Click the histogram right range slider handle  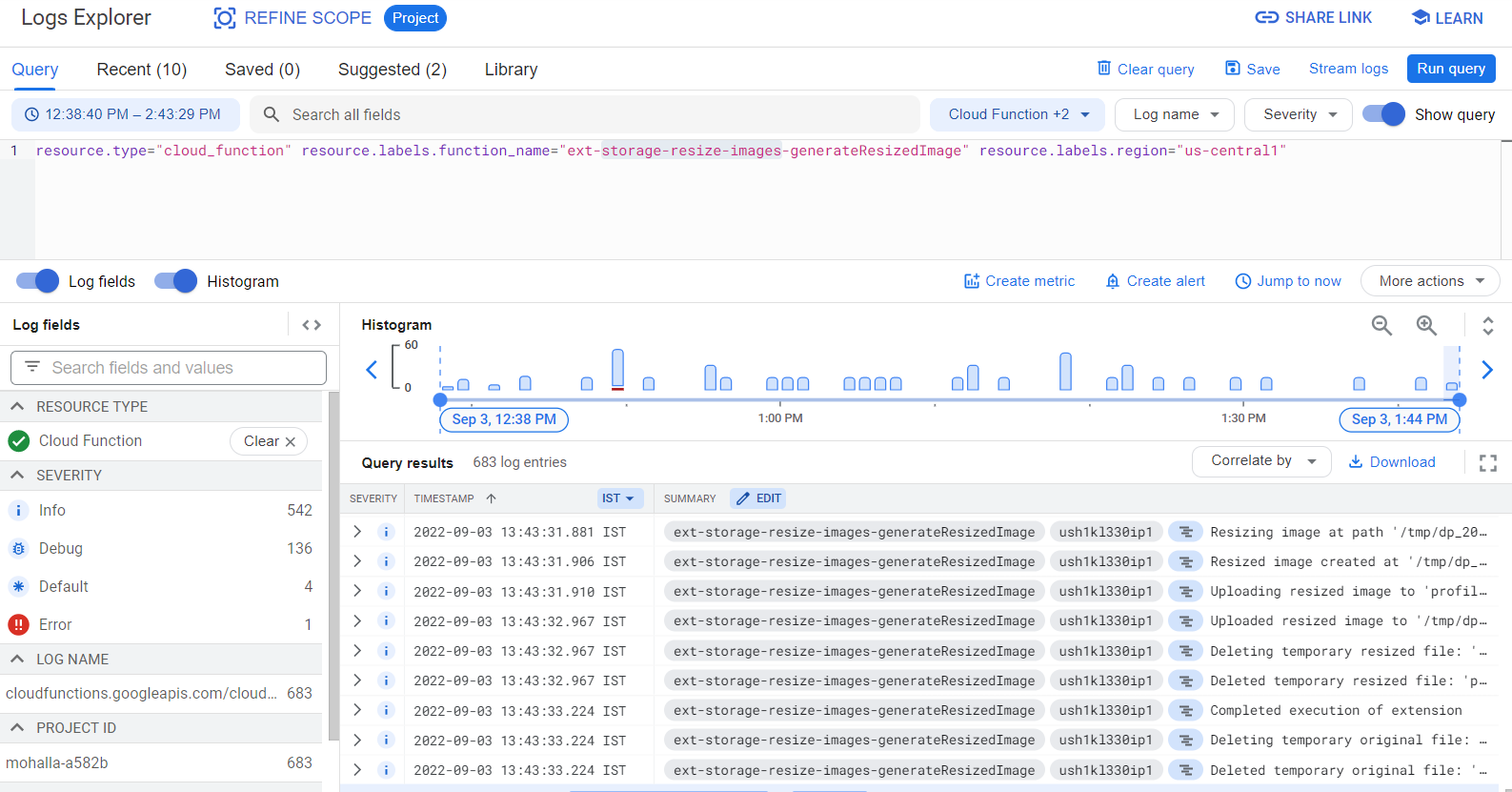(x=1460, y=400)
